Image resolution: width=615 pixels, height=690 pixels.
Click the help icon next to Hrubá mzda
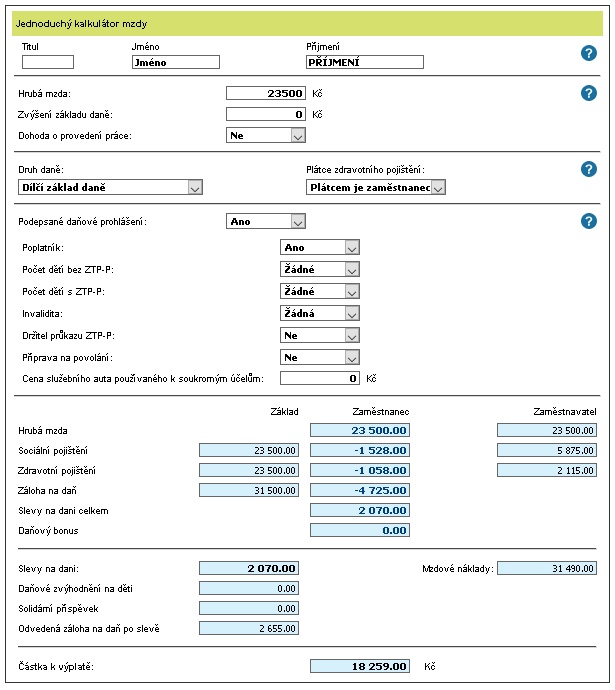click(589, 93)
